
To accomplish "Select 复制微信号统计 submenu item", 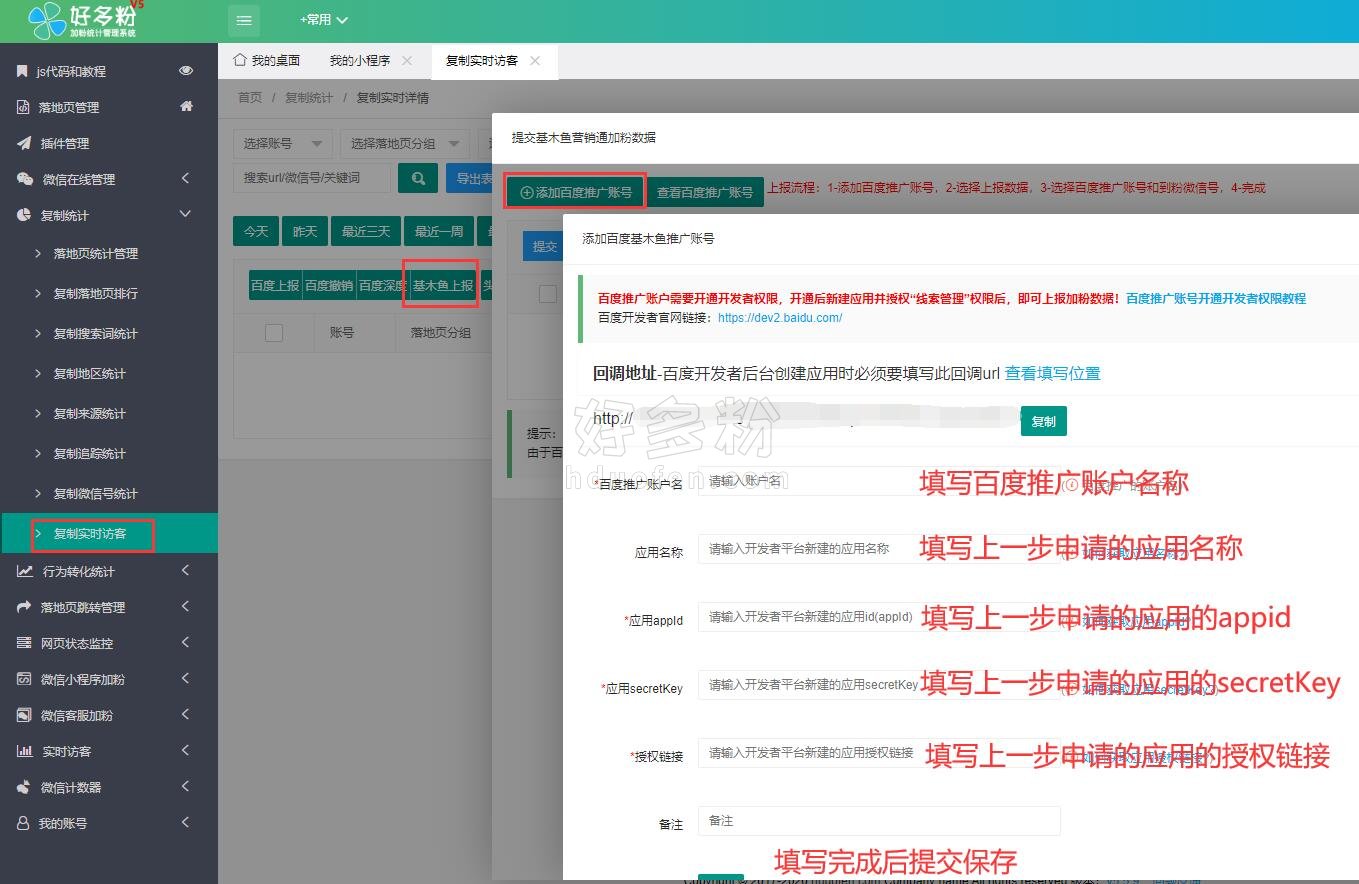I will point(96,494).
